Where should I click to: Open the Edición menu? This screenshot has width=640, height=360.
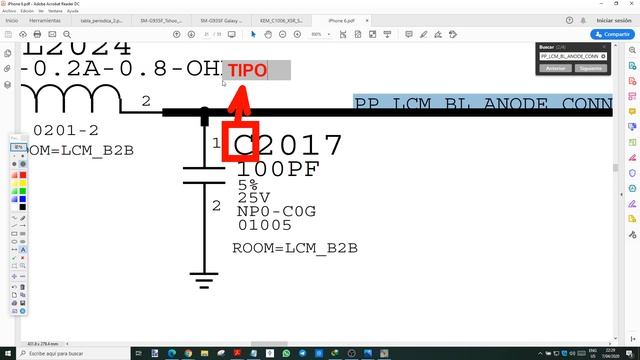point(27,11)
